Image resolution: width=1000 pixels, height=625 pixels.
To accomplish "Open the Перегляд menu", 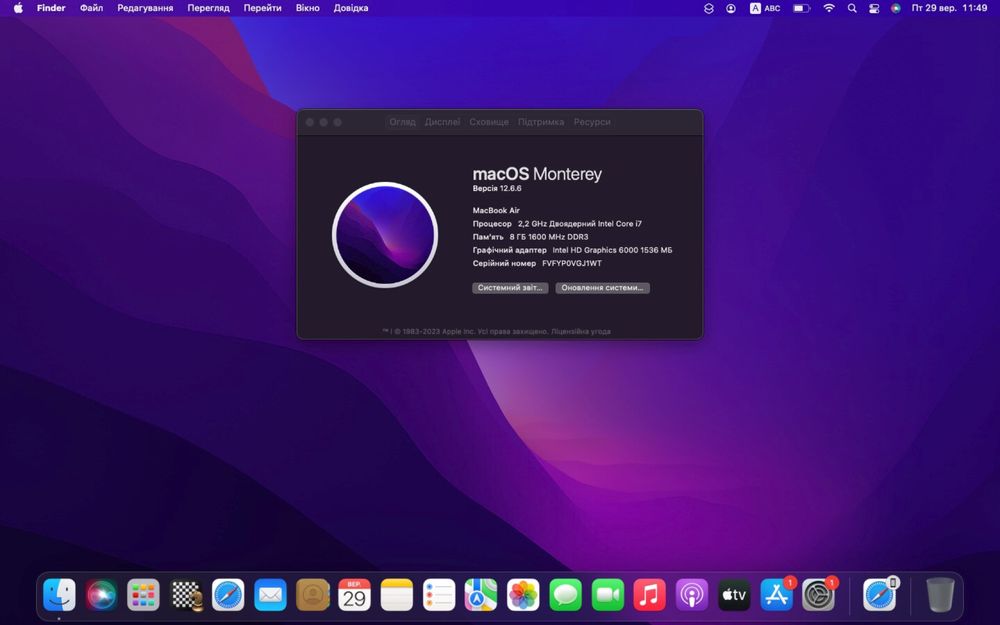I will point(208,8).
